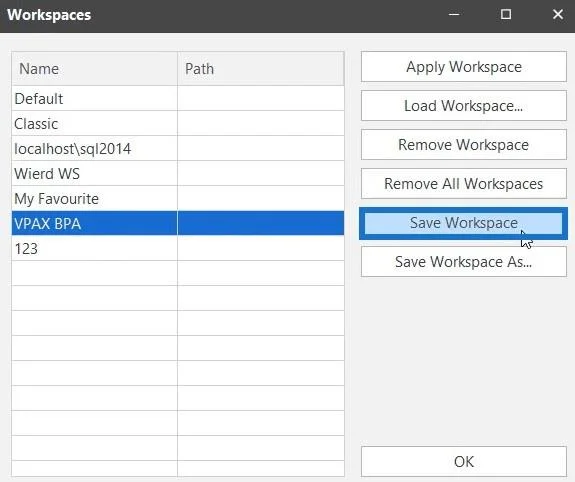
Task: Select the Default workspace row
Action: point(178,98)
